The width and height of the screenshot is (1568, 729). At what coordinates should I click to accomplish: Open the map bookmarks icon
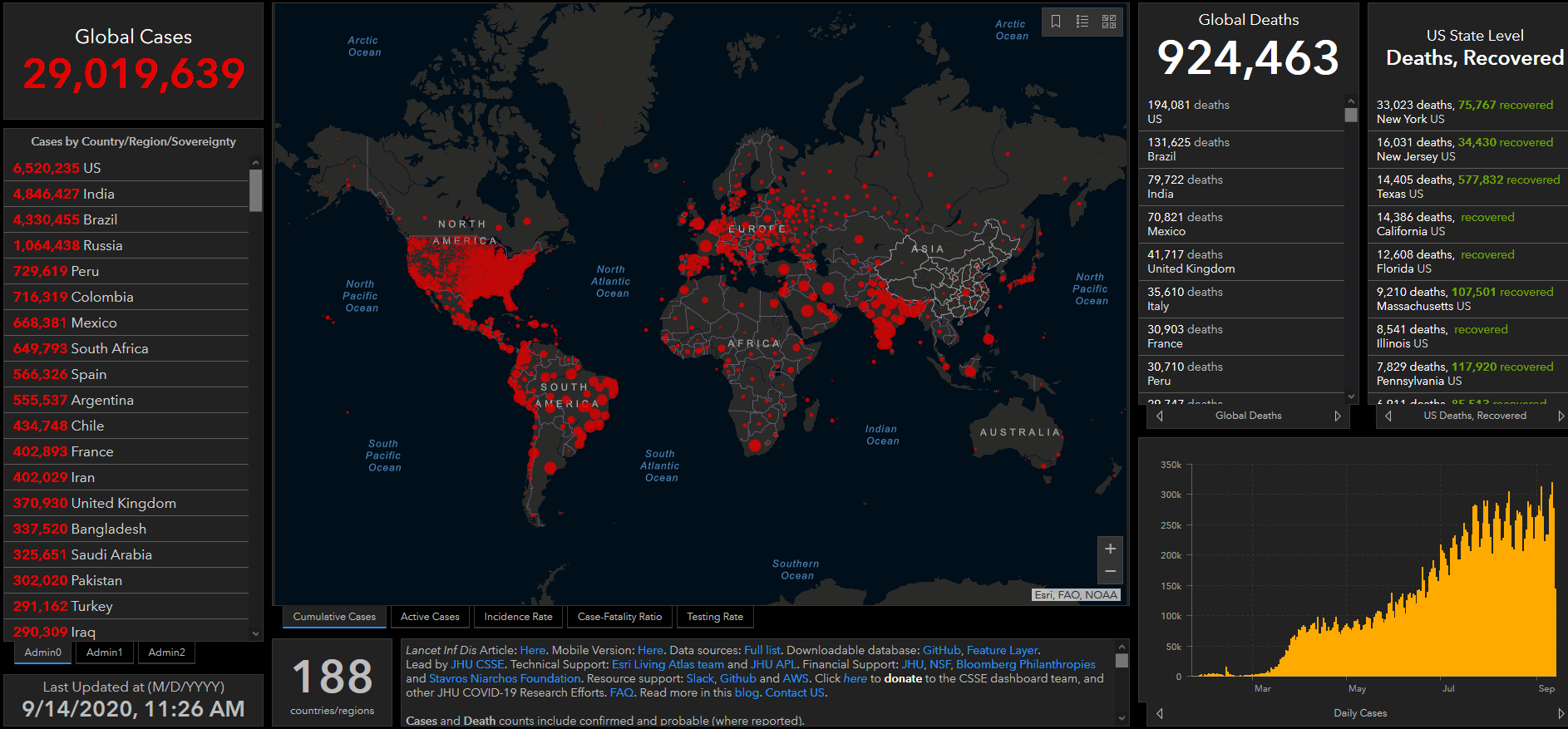tap(1055, 22)
